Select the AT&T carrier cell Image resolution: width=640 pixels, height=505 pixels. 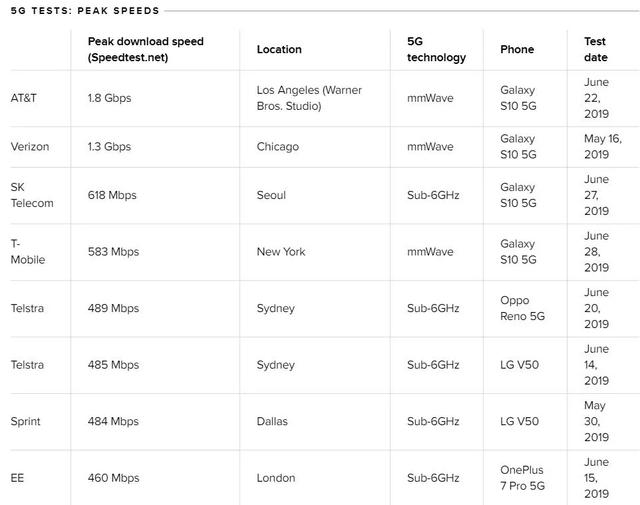(29, 98)
